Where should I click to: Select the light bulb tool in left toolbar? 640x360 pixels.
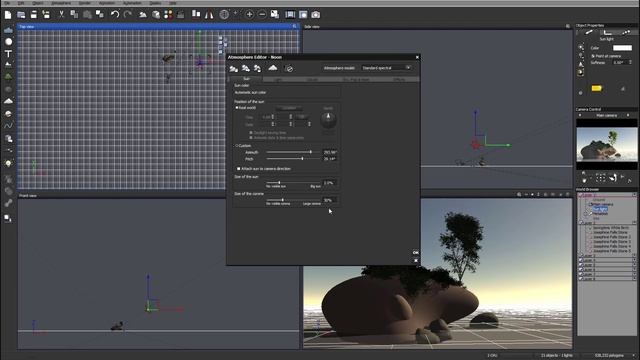tap(8, 163)
